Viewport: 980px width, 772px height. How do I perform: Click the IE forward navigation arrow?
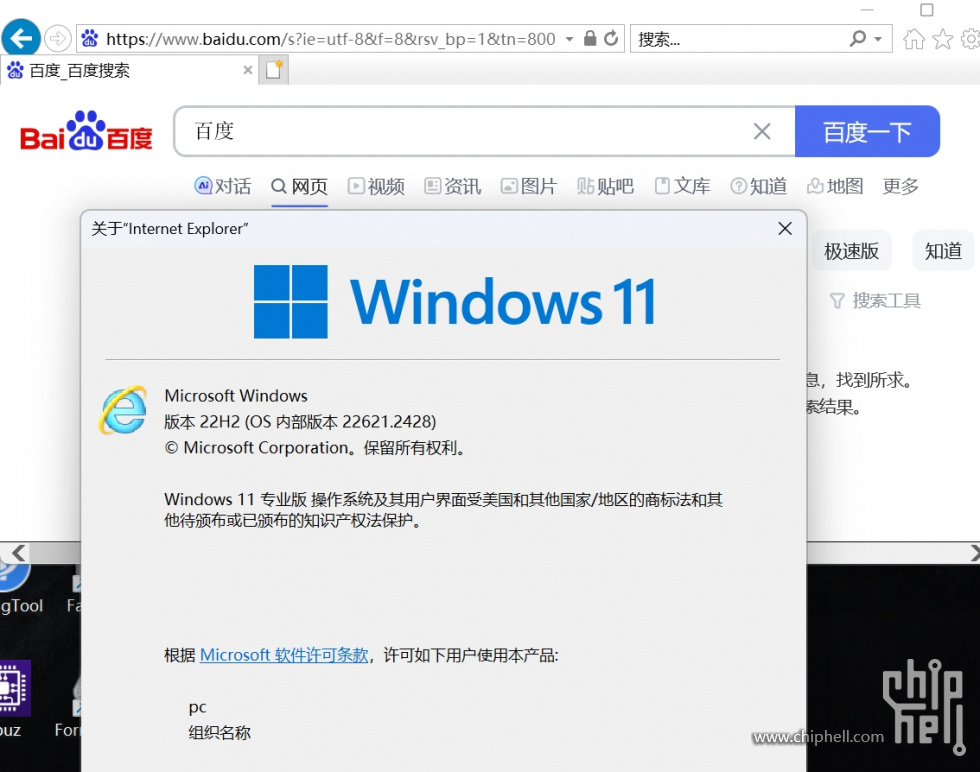[57, 39]
